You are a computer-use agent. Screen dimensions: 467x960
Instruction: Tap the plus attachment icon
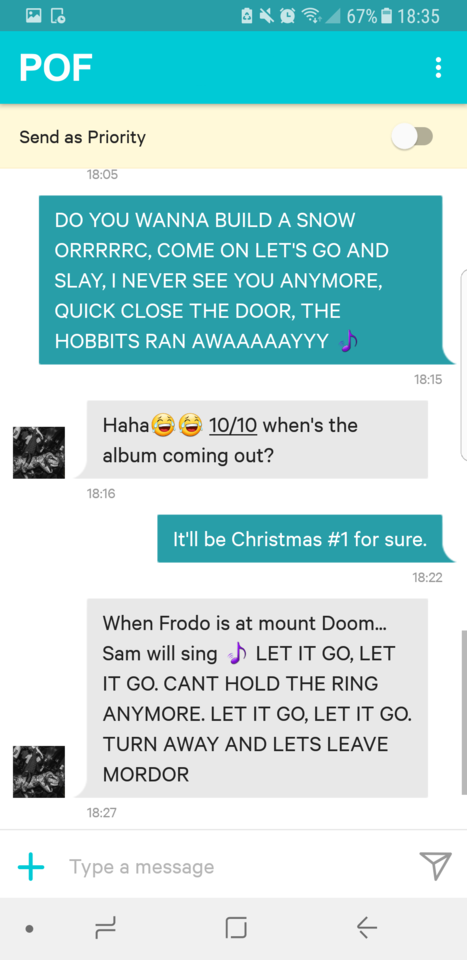[31, 867]
